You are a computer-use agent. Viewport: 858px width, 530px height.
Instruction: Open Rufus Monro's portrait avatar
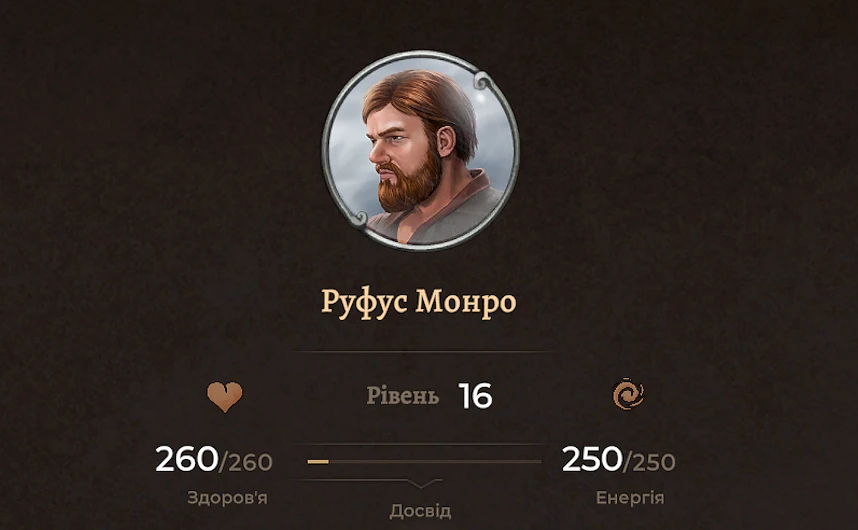point(420,150)
